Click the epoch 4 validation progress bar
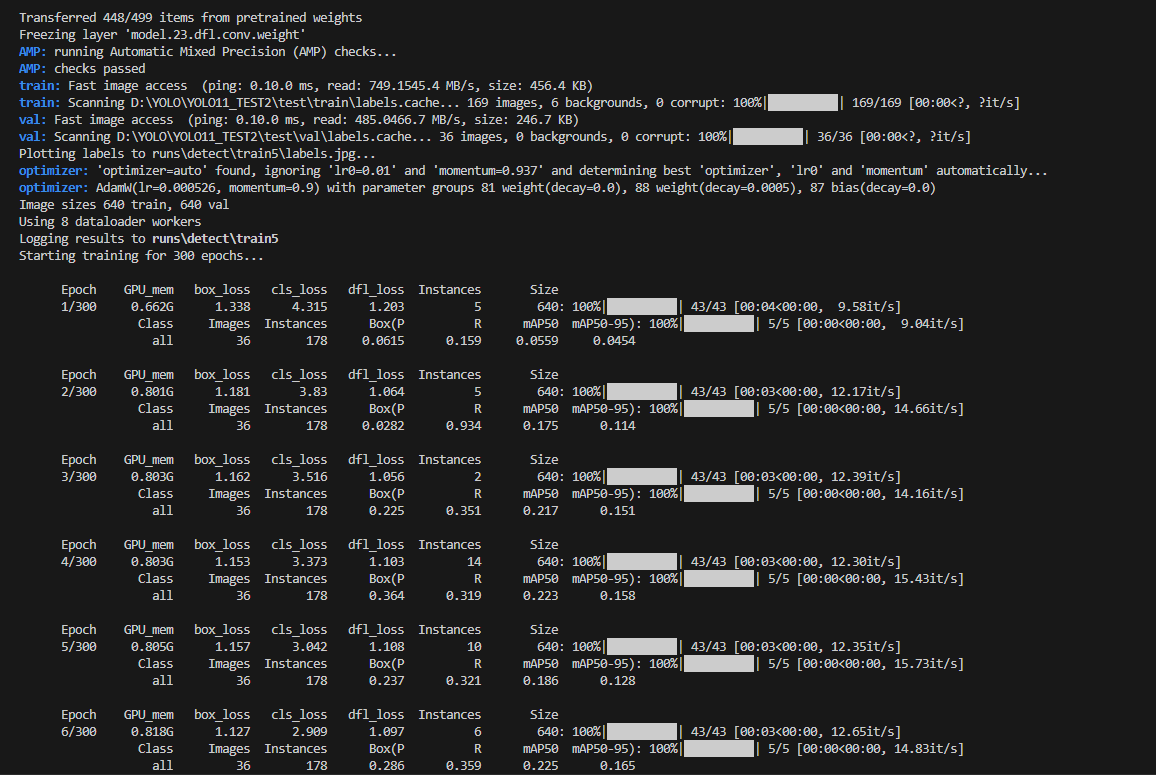The image size is (1156, 775). tap(719, 579)
